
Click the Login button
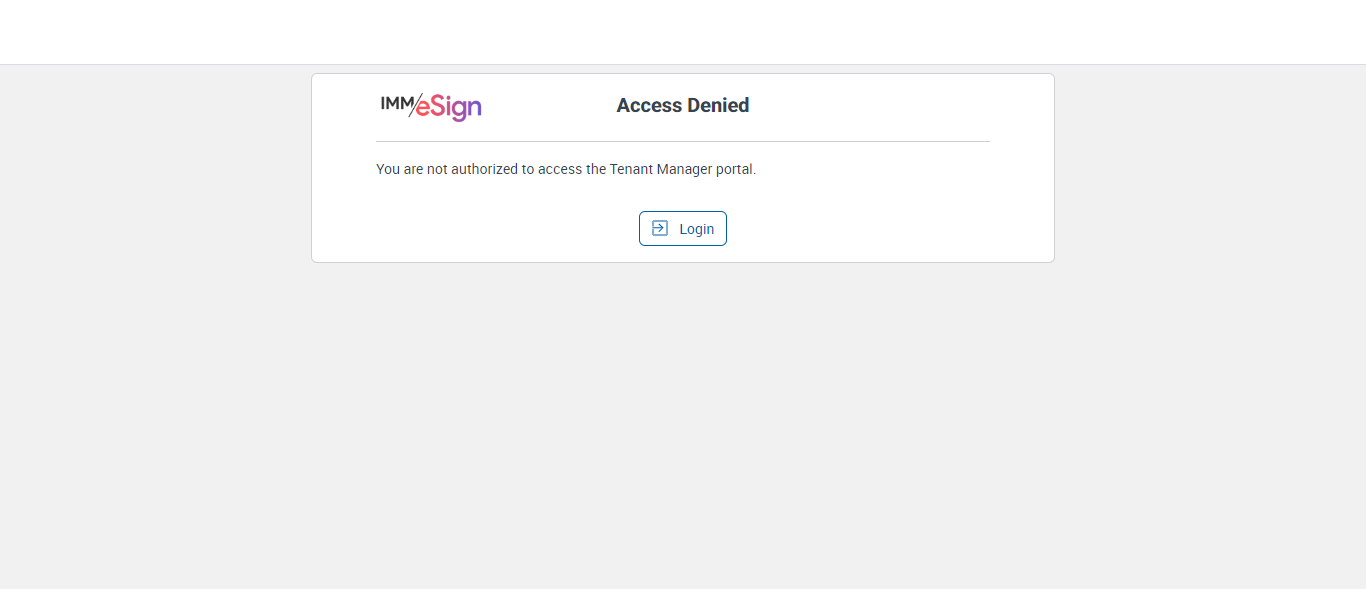[683, 228]
